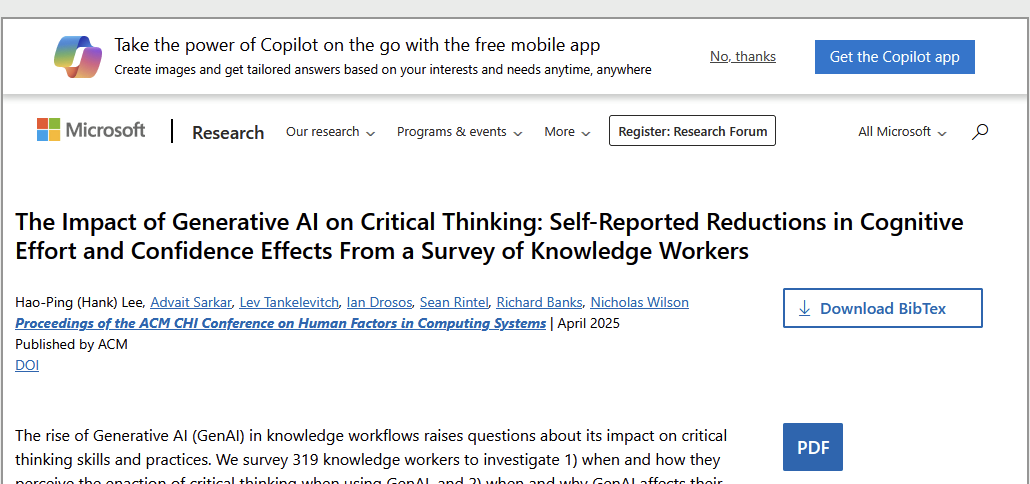Screen dimensions: 1030x484
Task: Click the download arrow icon on BibTex button
Action: point(805,309)
